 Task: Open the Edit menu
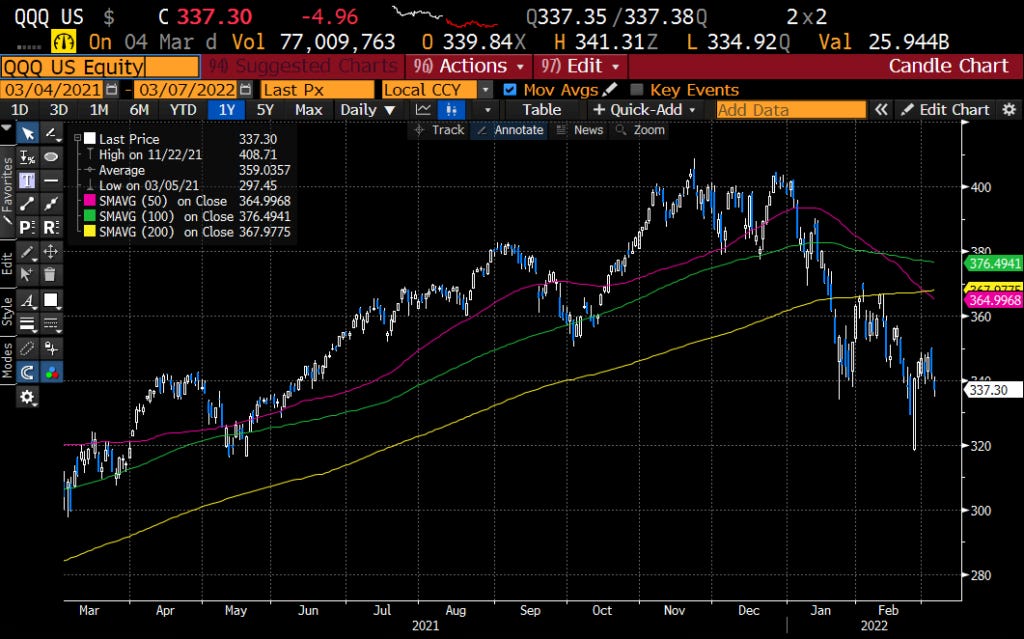tap(580, 66)
